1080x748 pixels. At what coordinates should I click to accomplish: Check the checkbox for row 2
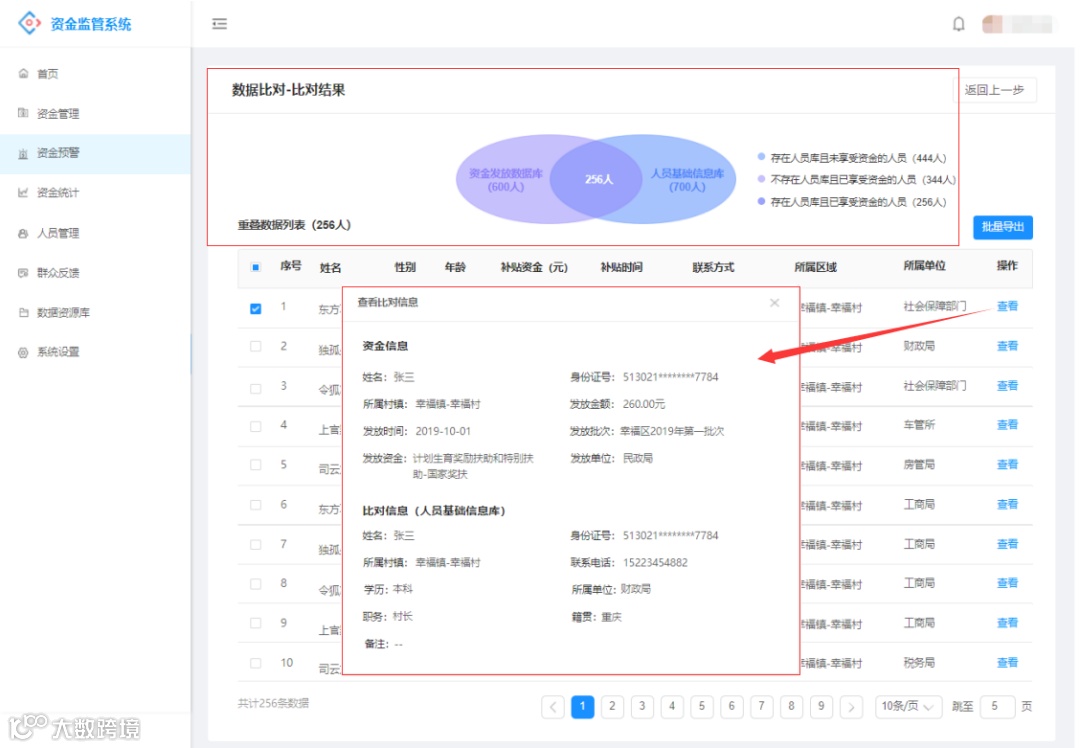(256, 346)
